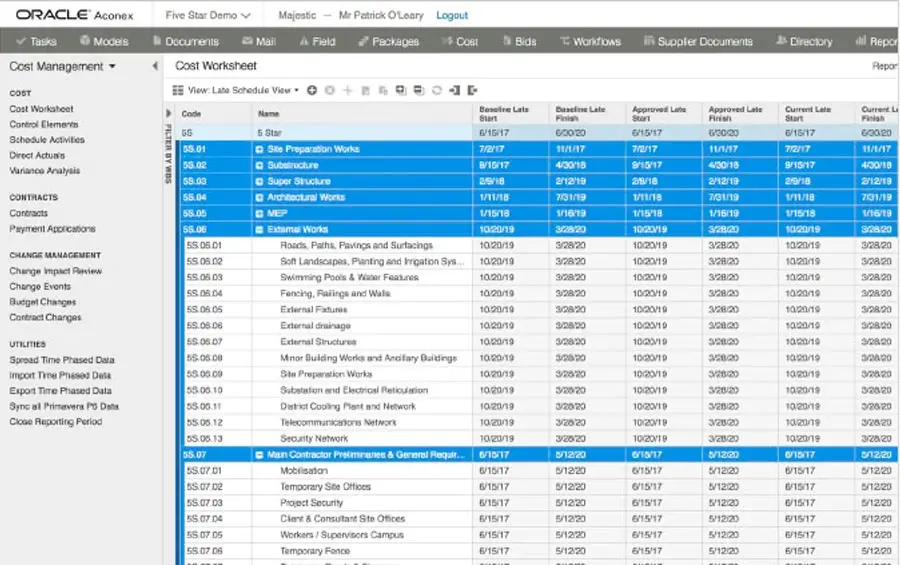Screen dimensions: 900x565
Task: Open the Cost menu
Action: click(460, 41)
